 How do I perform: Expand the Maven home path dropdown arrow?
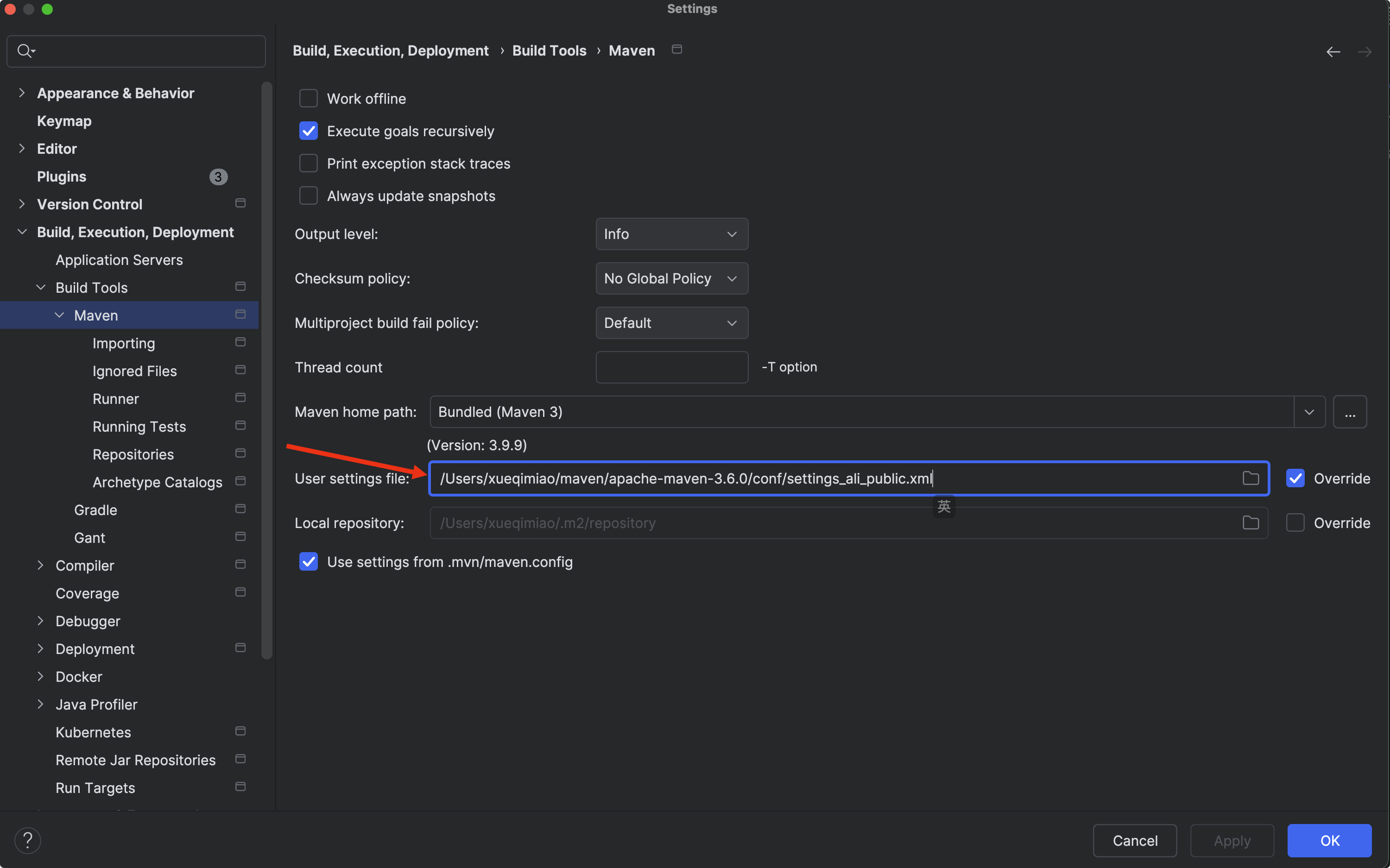pos(1309,412)
